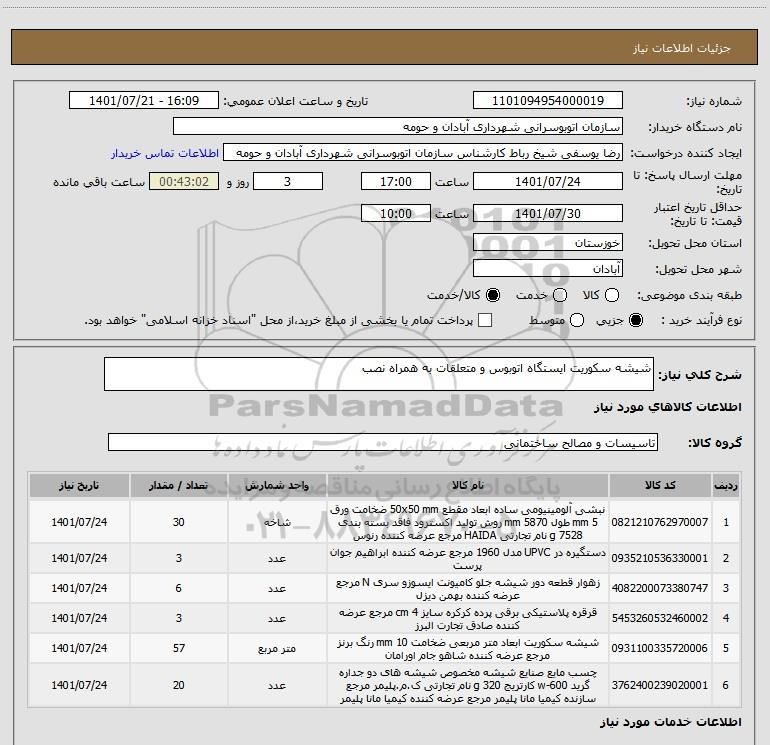Screen dimensions: 770x745
Task: Click the تعداد / مقدار column header
Action: [179, 486]
